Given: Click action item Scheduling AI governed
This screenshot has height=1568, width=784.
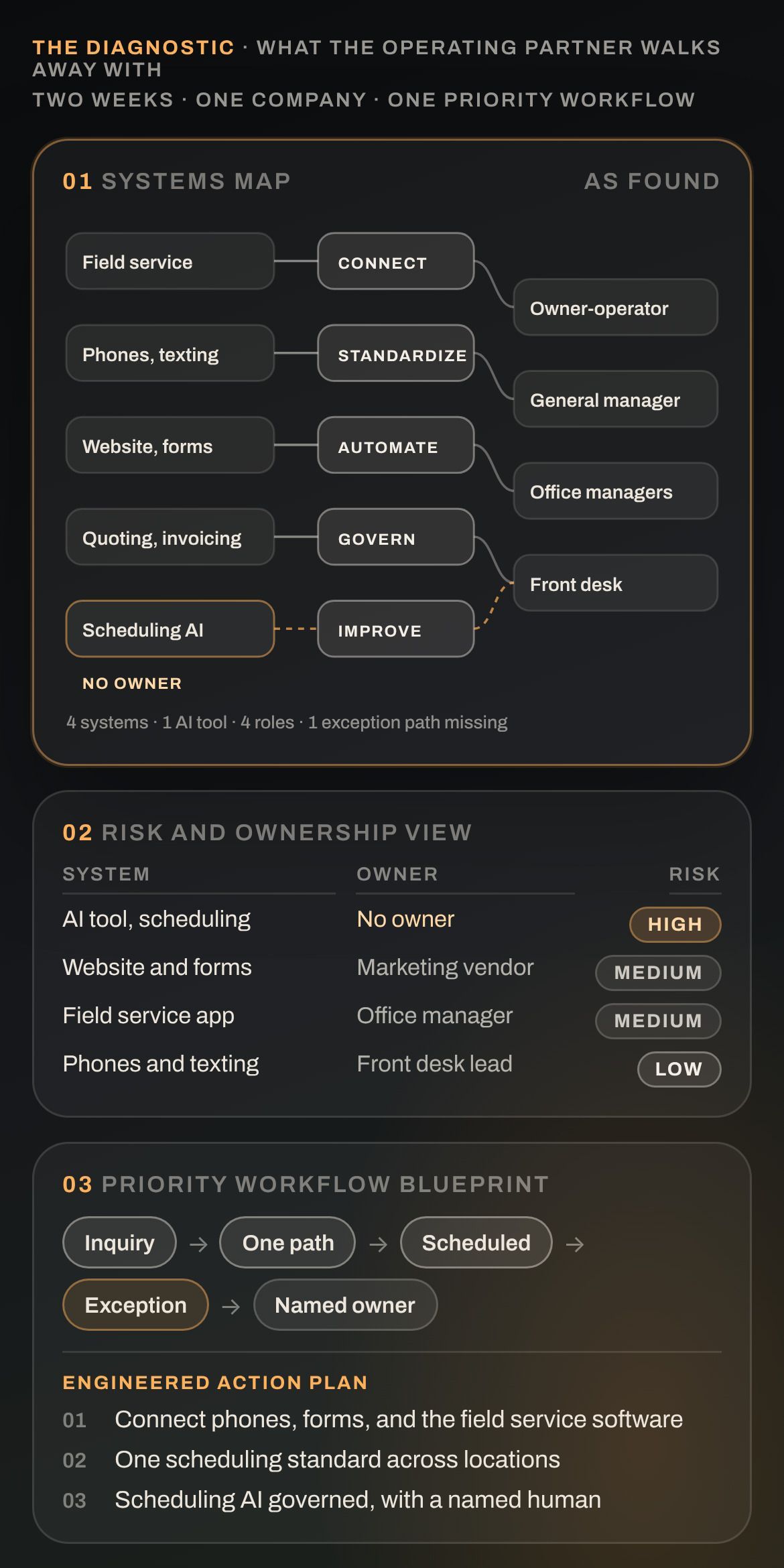Looking at the screenshot, I should [358, 1500].
